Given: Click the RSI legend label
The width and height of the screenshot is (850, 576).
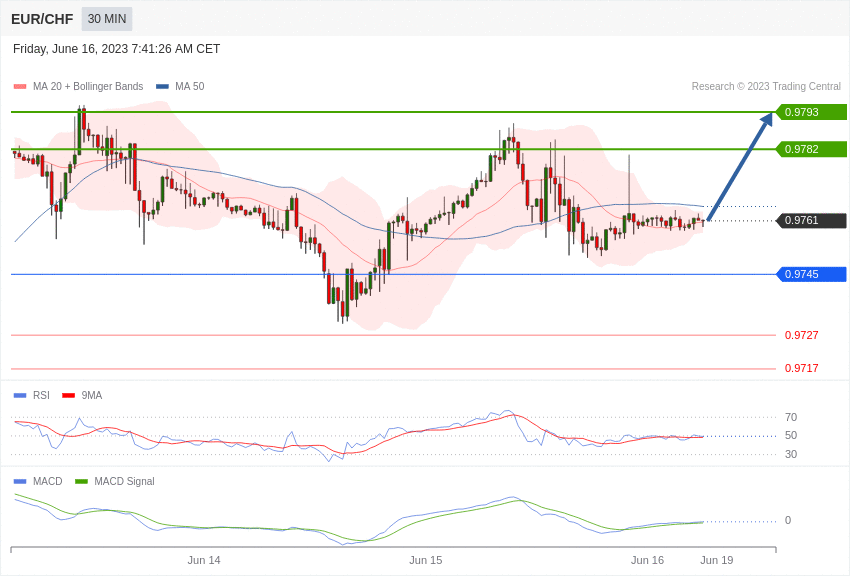Looking at the screenshot, I should [x=41, y=396].
